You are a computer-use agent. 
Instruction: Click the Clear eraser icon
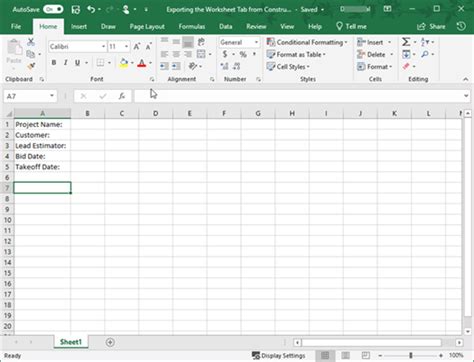[x=406, y=66]
